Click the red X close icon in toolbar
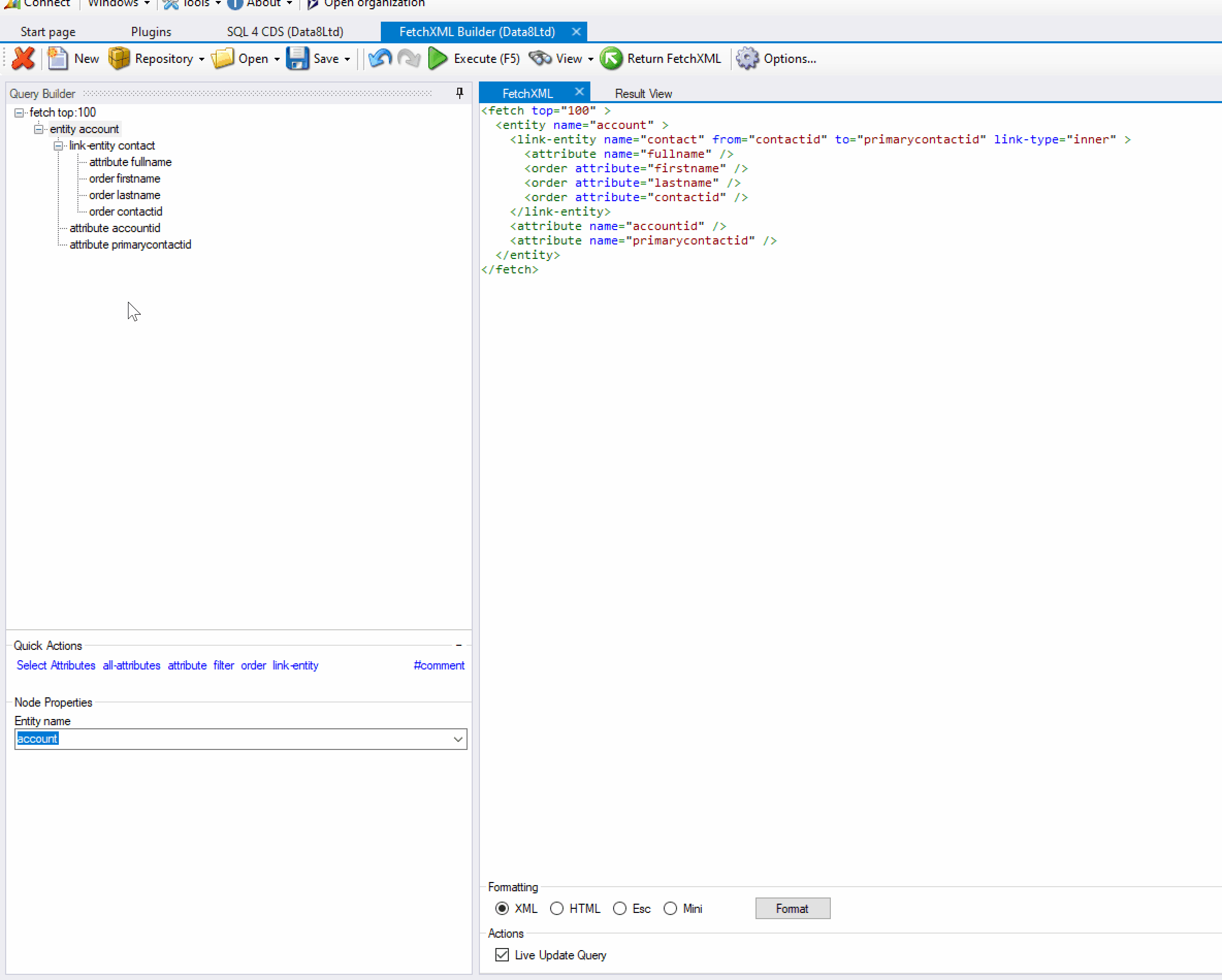Viewport: 1222px width, 980px height. 23,59
